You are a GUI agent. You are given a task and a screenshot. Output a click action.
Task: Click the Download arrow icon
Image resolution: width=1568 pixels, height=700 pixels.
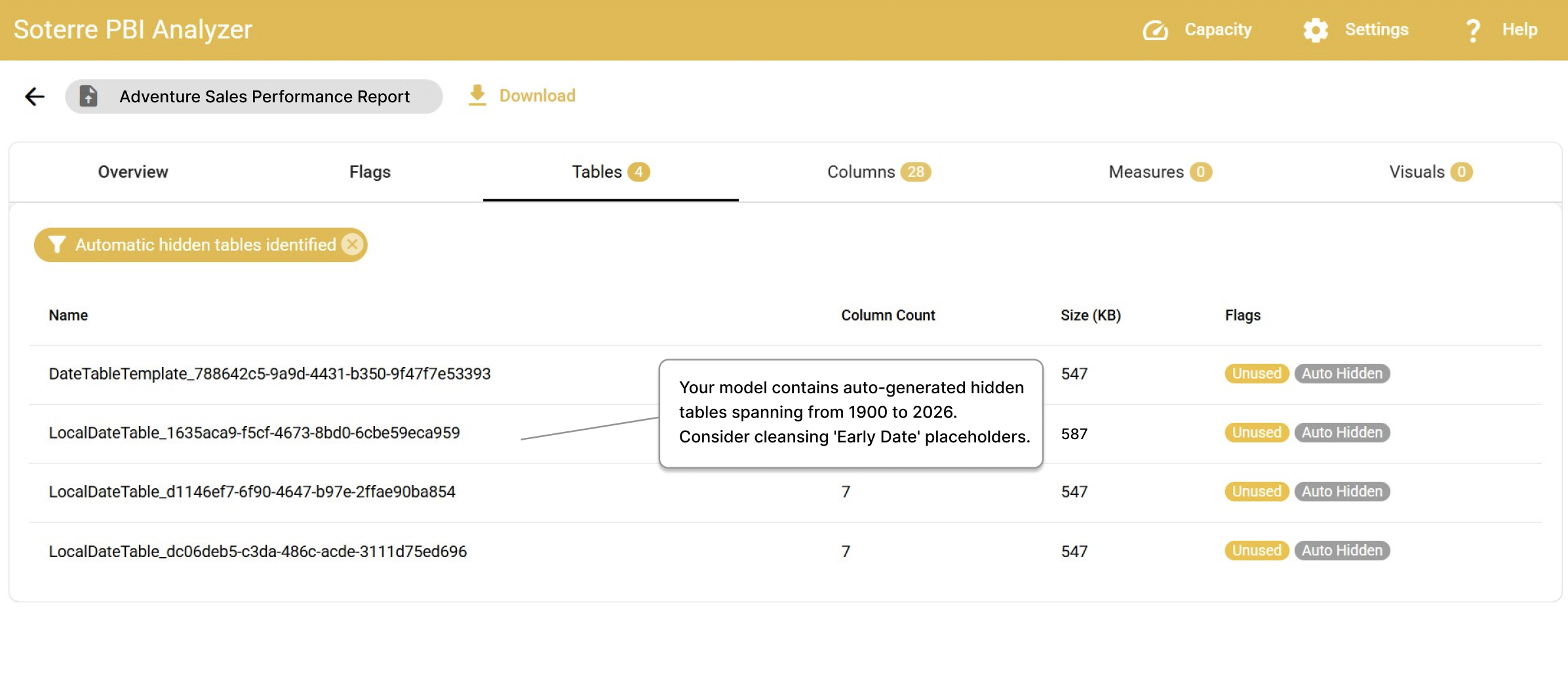pos(477,95)
